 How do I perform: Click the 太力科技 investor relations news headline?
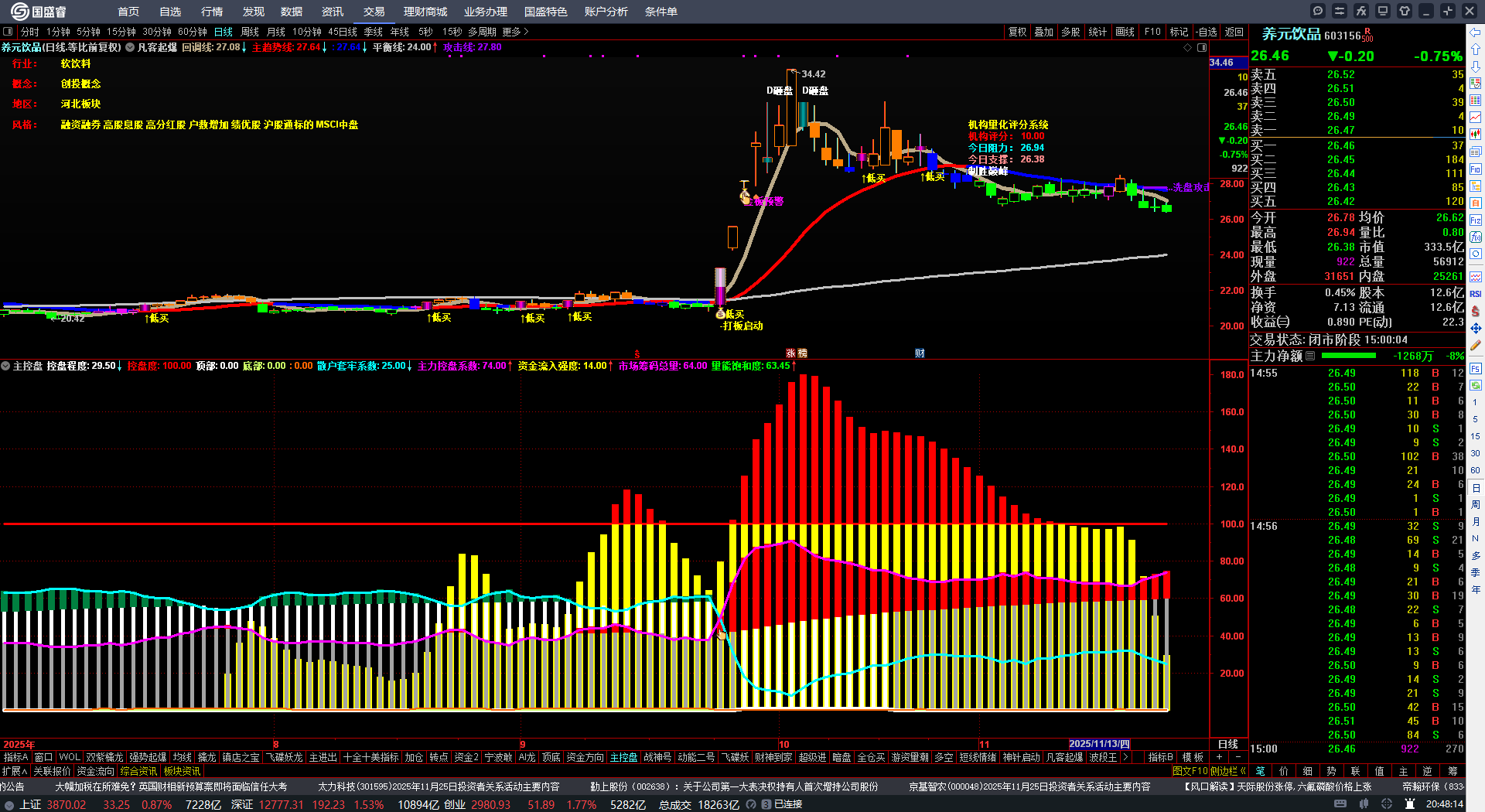tap(439, 786)
